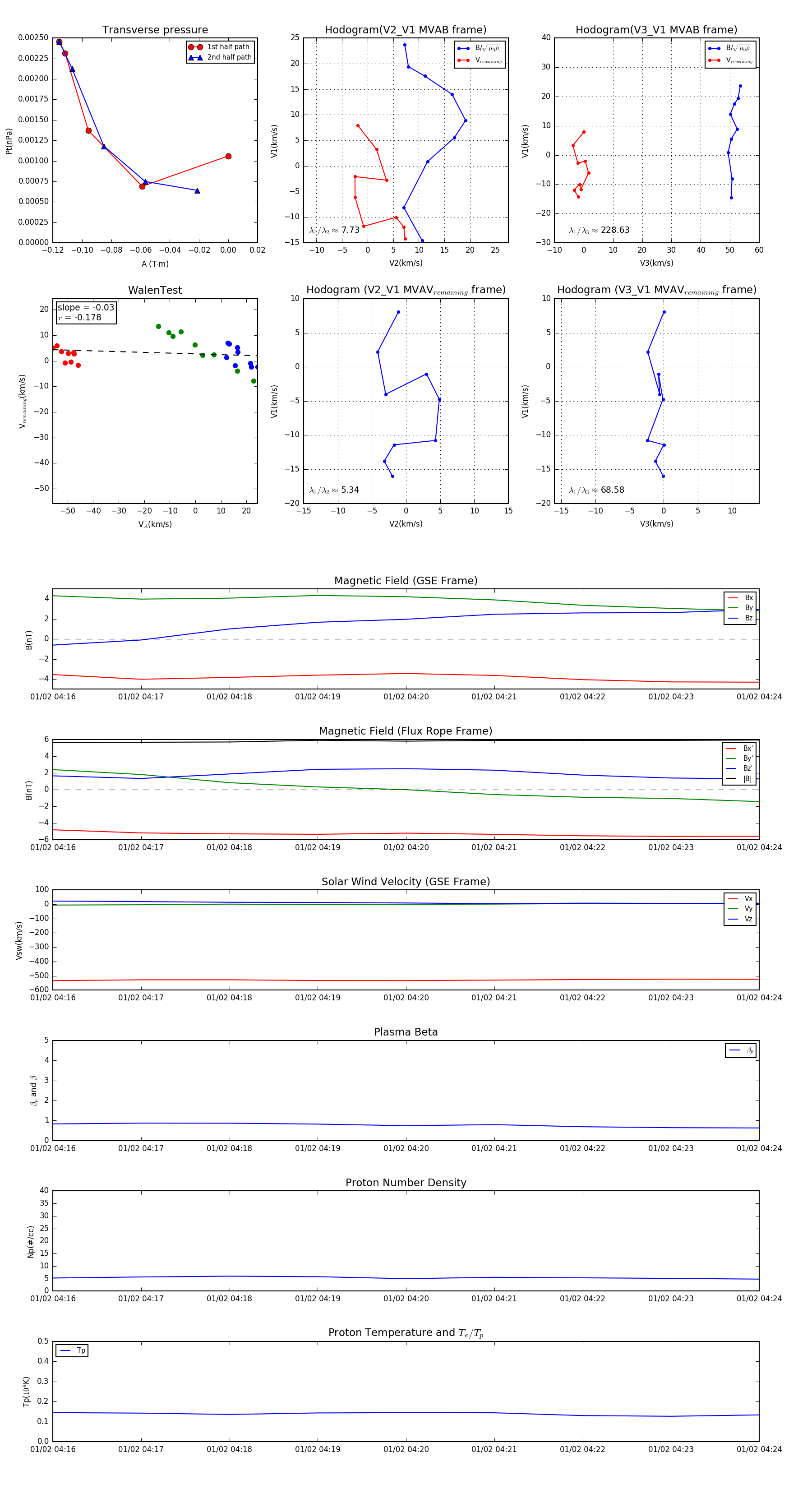Select the Bz legend entry
Screen dimensions: 812x1489
pyautogui.click(x=741, y=618)
